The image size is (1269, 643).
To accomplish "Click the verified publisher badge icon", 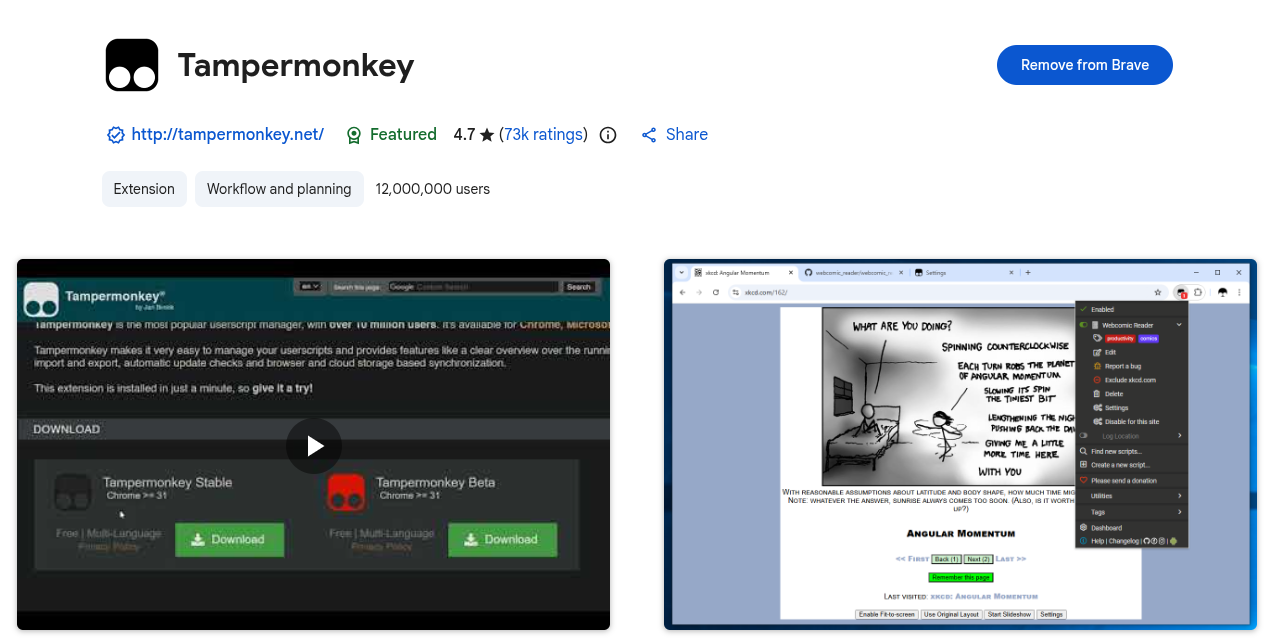I will pyautogui.click(x=116, y=135).
